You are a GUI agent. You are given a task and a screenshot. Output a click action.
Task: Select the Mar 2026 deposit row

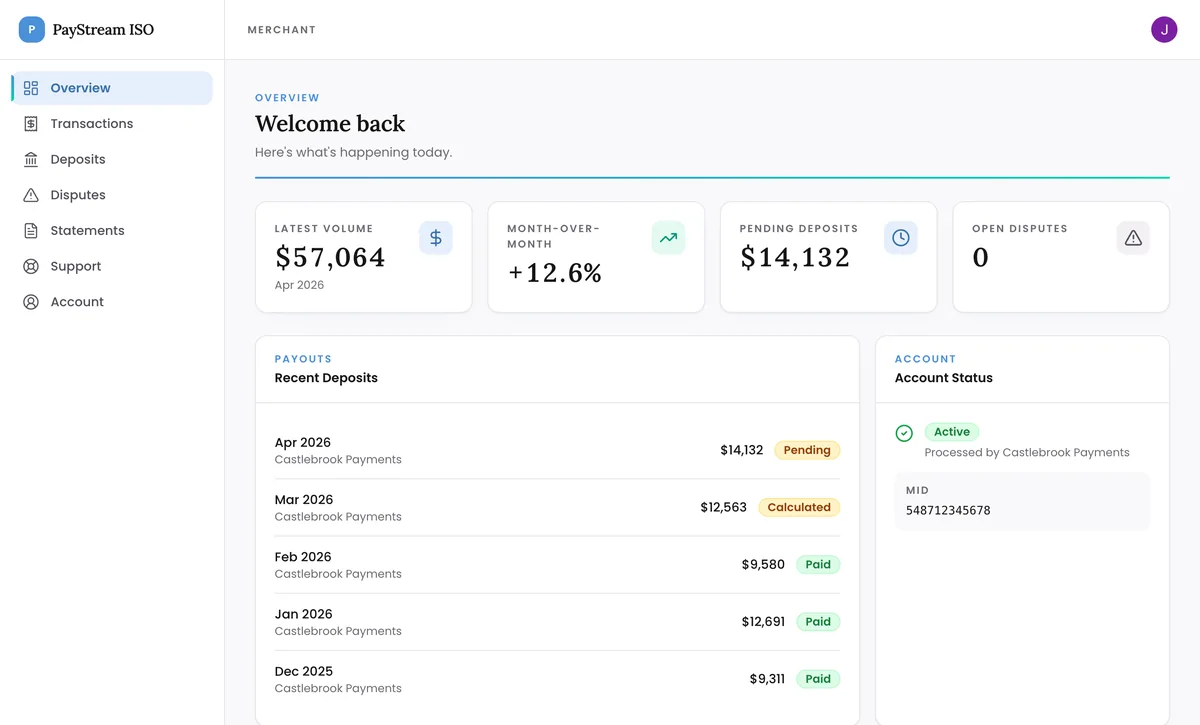[557, 508]
